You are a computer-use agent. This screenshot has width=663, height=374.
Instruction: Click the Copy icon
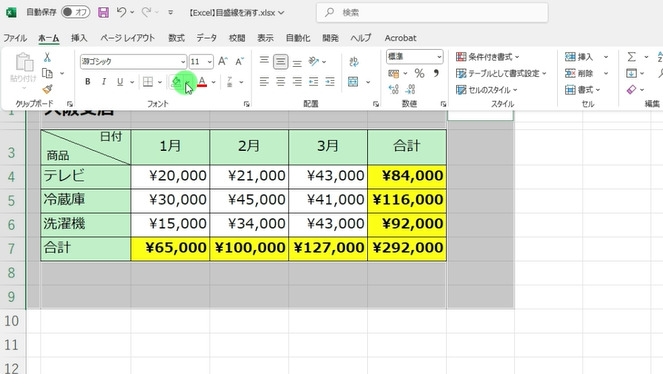47,73
